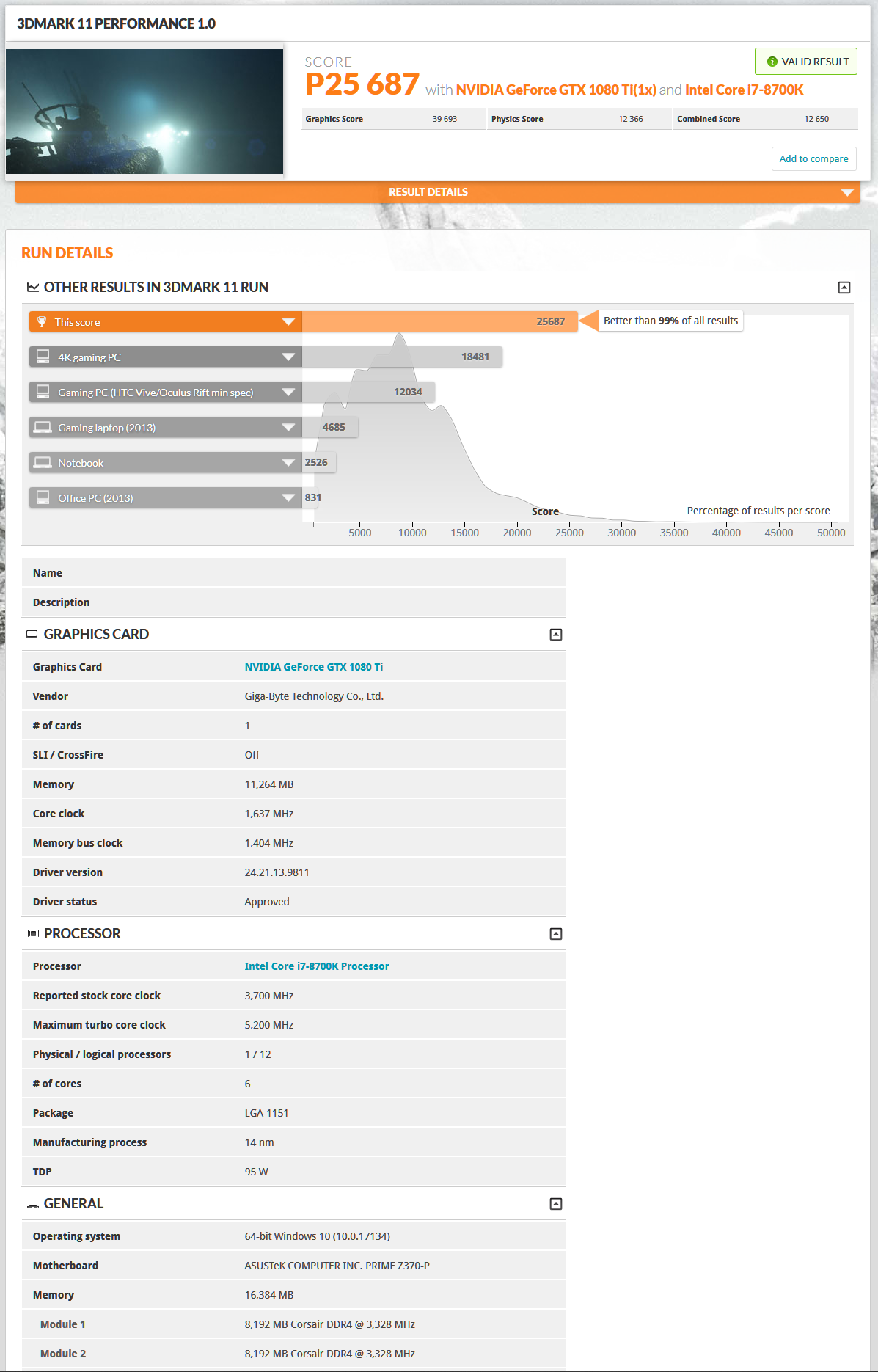
Task: Click the Result Details bar label
Action: tap(428, 192)
